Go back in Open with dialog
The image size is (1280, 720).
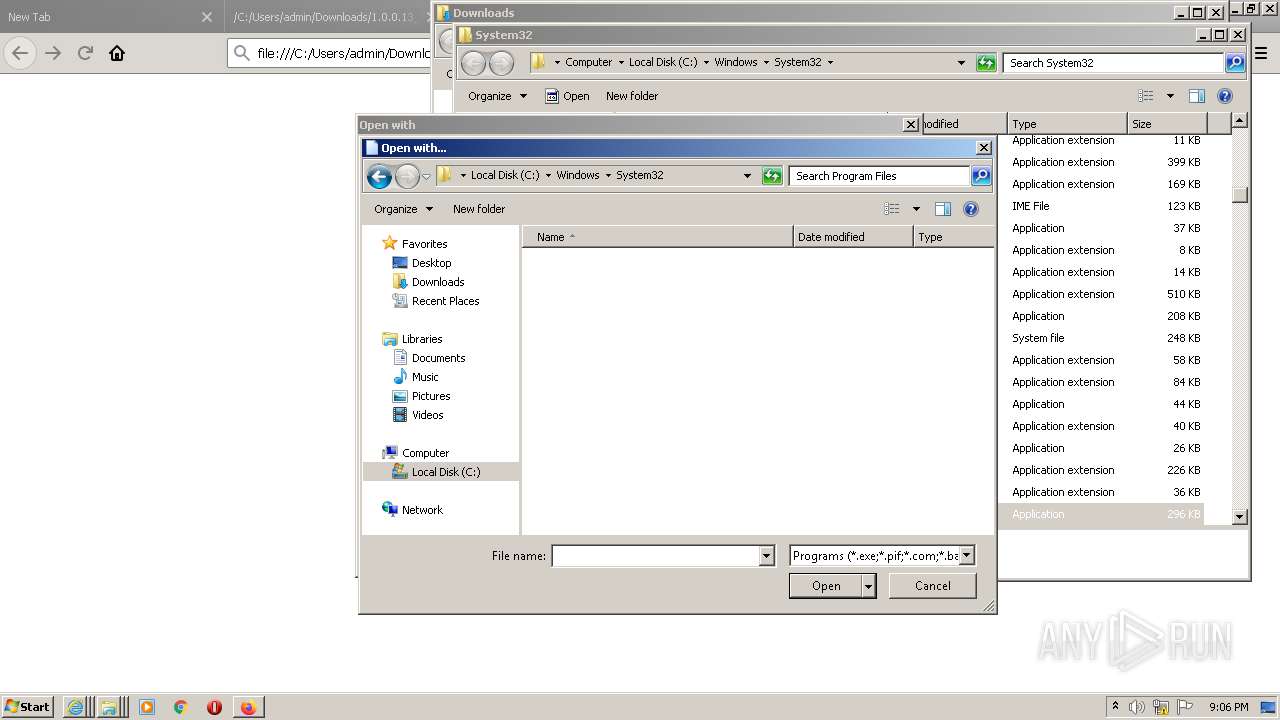coord(379,177)
